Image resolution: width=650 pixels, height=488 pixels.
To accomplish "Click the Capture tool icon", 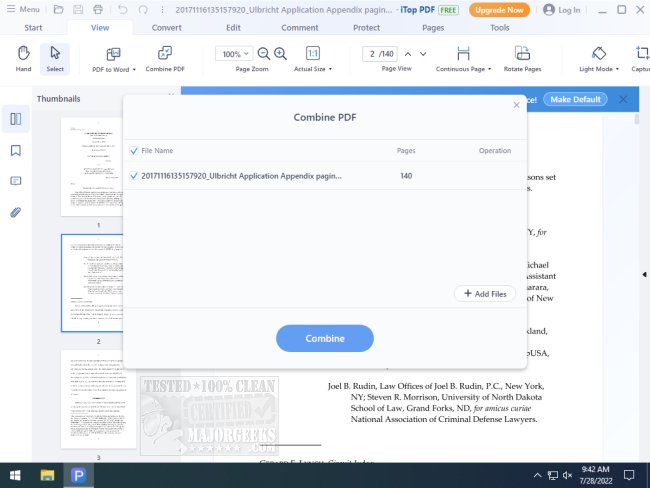I will pyautogui.click(x=642, y=53).
